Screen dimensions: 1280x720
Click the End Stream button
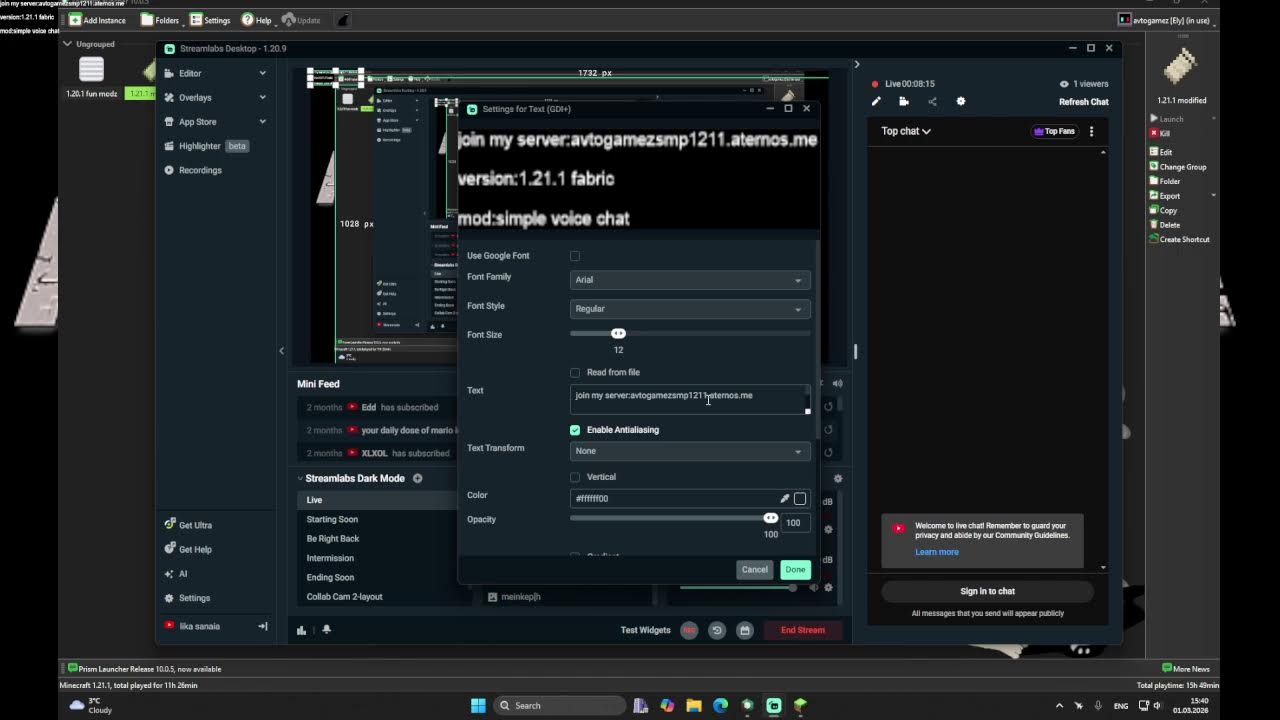click(x=803, y=630)
